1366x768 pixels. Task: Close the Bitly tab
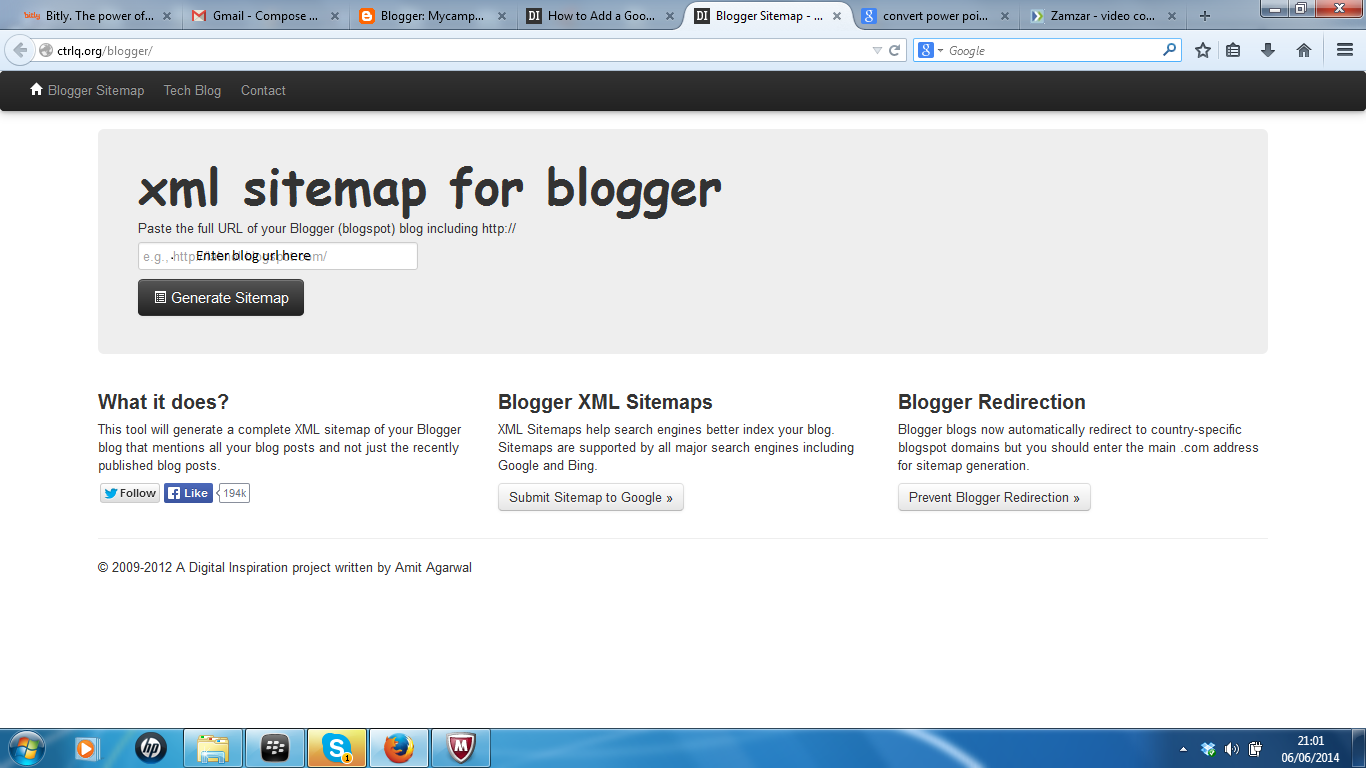pos(167,16)
